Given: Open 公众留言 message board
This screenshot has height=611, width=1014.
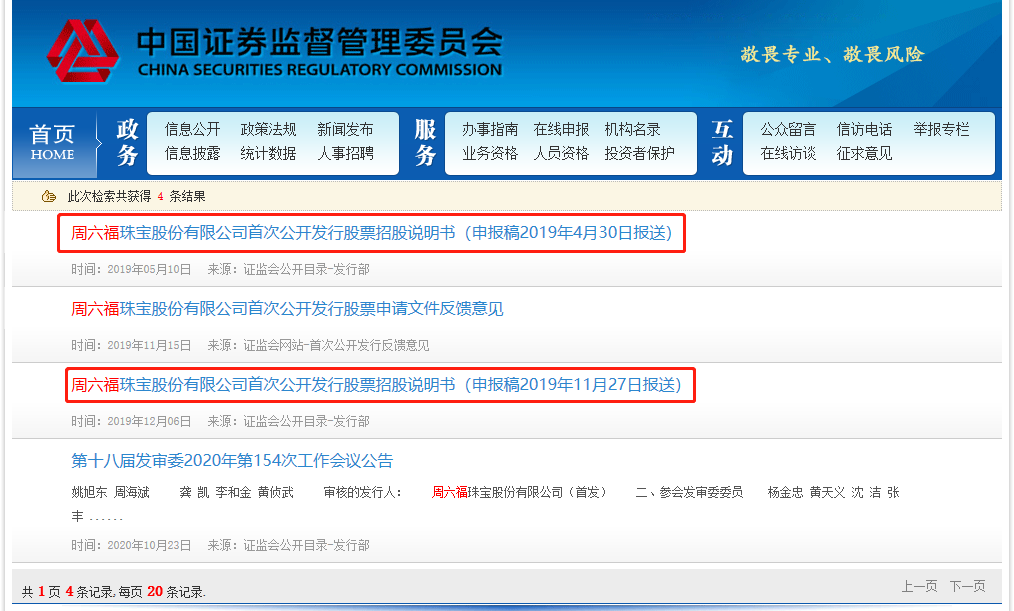Looking at the screenshot, I should (788, 129).
